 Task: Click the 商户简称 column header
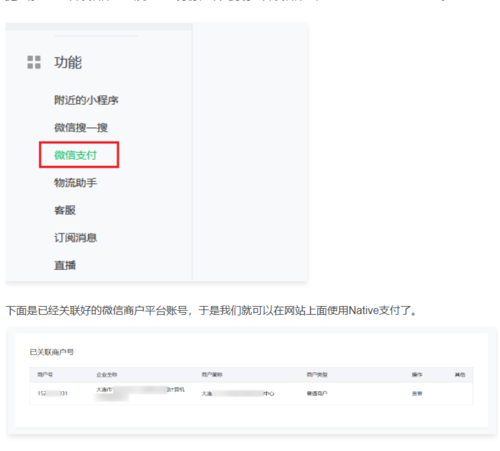point(212,375)
